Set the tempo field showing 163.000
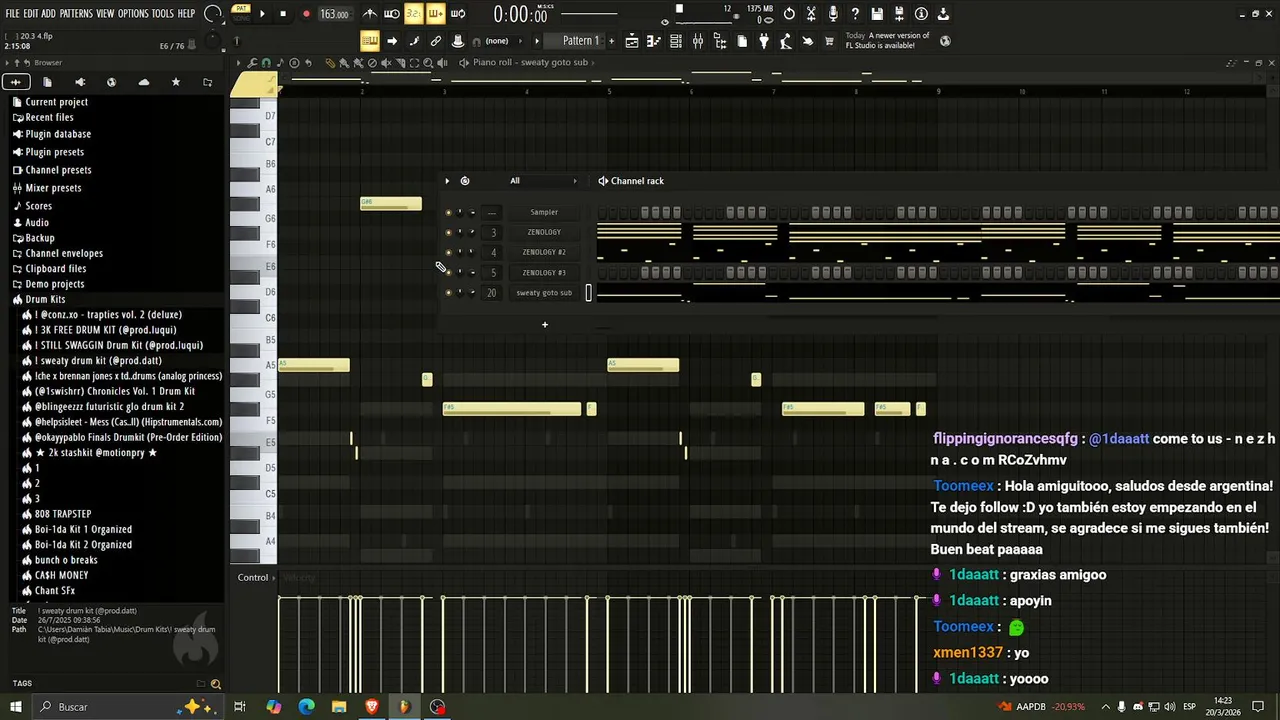The width and height of the screenshot is (1280, 720). (334, 14)
